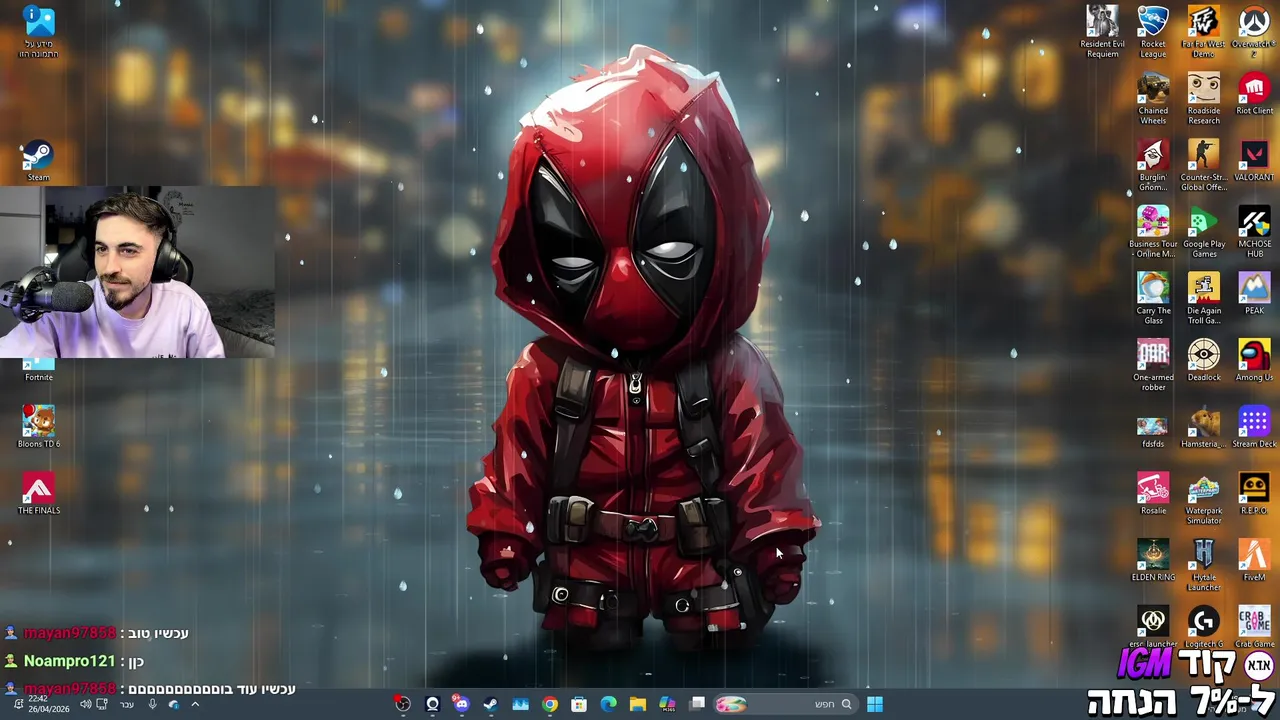Select the Business Tour shortcut
Viewport: 1280px width, 720px height.
tap(1153, 233)
